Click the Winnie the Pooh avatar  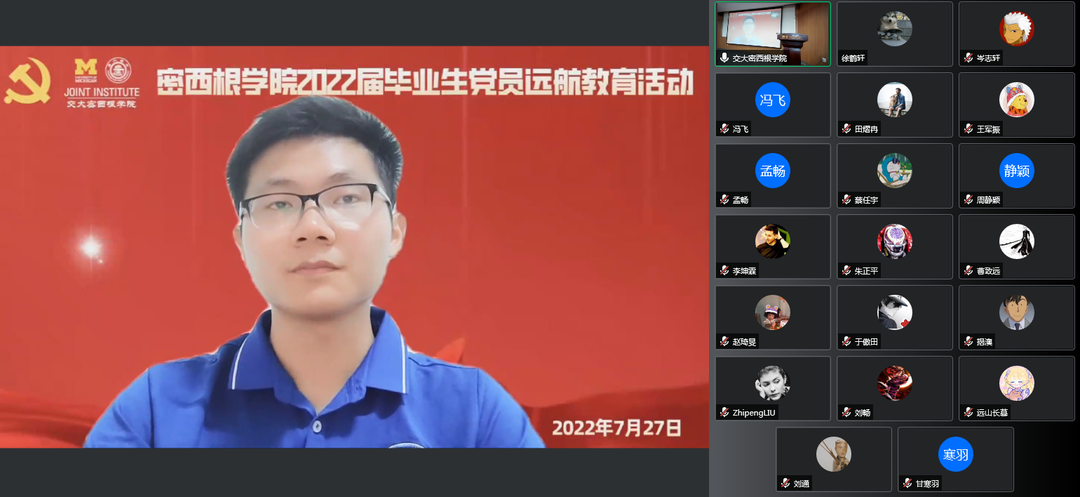point(1017,99)
